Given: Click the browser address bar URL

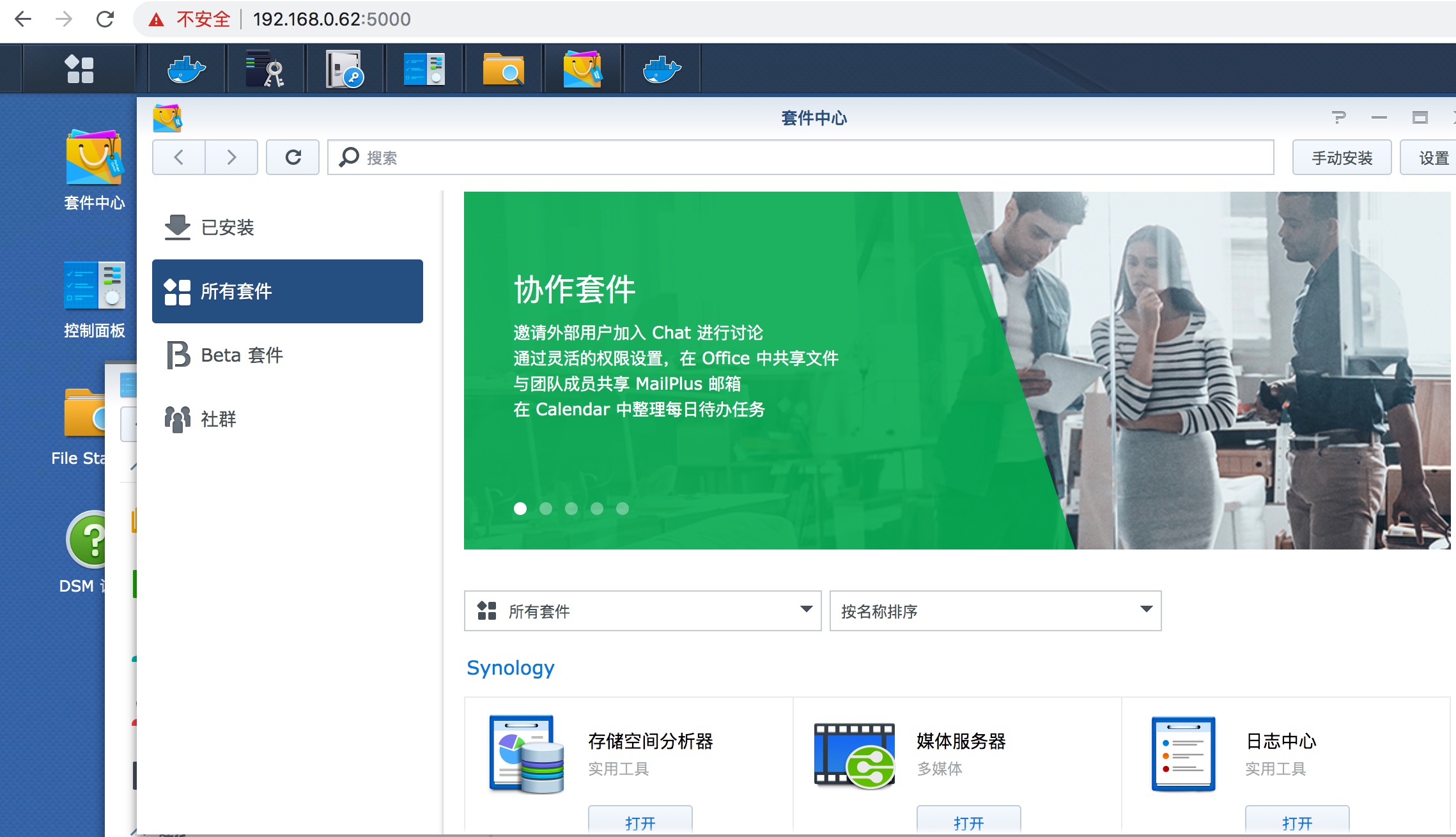Looking at the screenshot, I should [332, 19].
